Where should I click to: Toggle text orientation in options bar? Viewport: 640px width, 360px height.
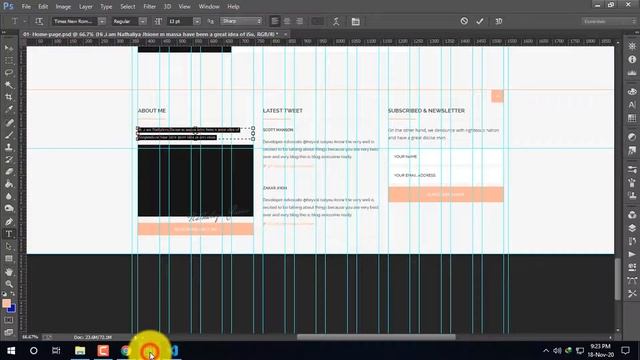39,21
